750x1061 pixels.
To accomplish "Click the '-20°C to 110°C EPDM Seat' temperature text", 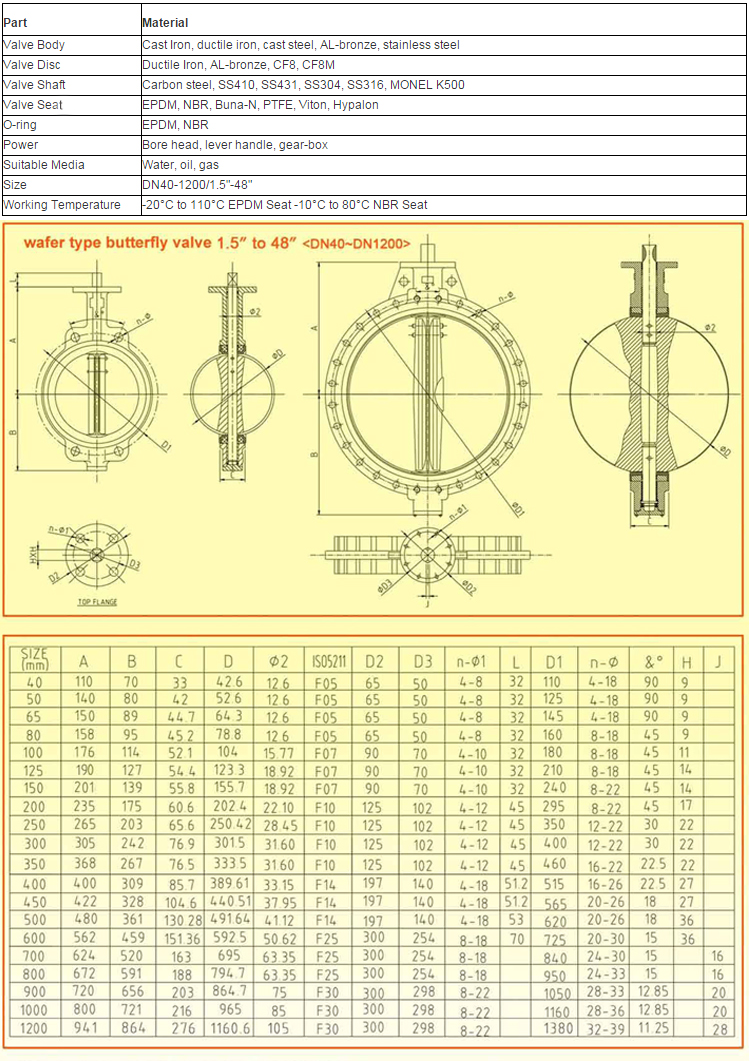I will click(x=217, y=204).
